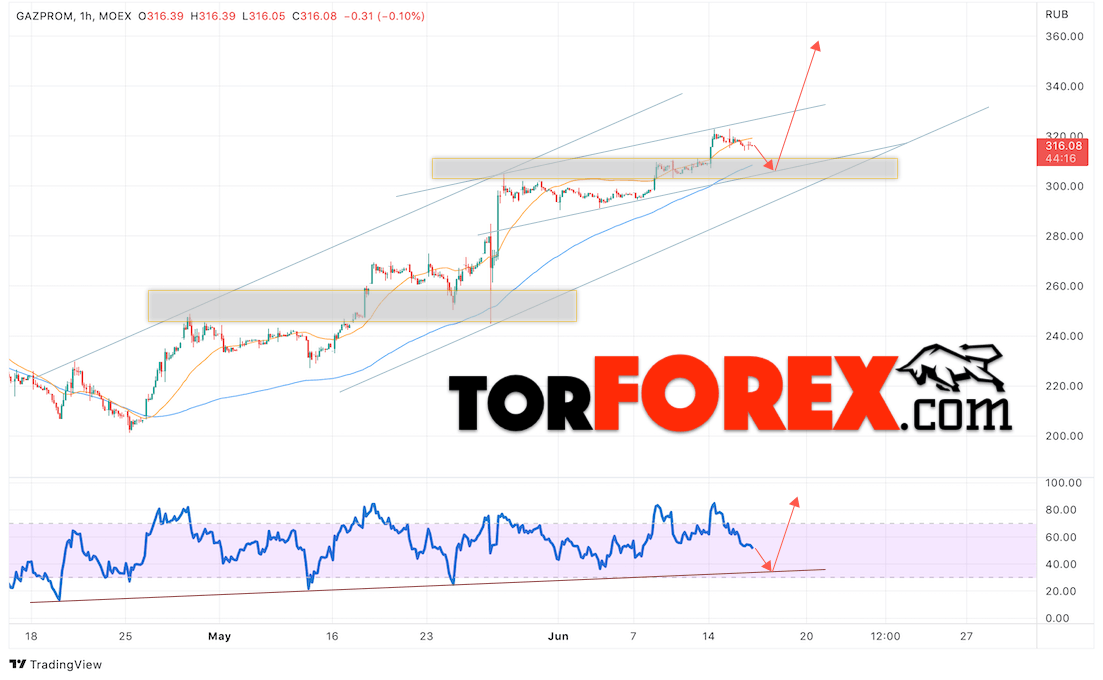1103x680 pixels.
Task: Click the May label on the time axis
Action: (219, 636)
